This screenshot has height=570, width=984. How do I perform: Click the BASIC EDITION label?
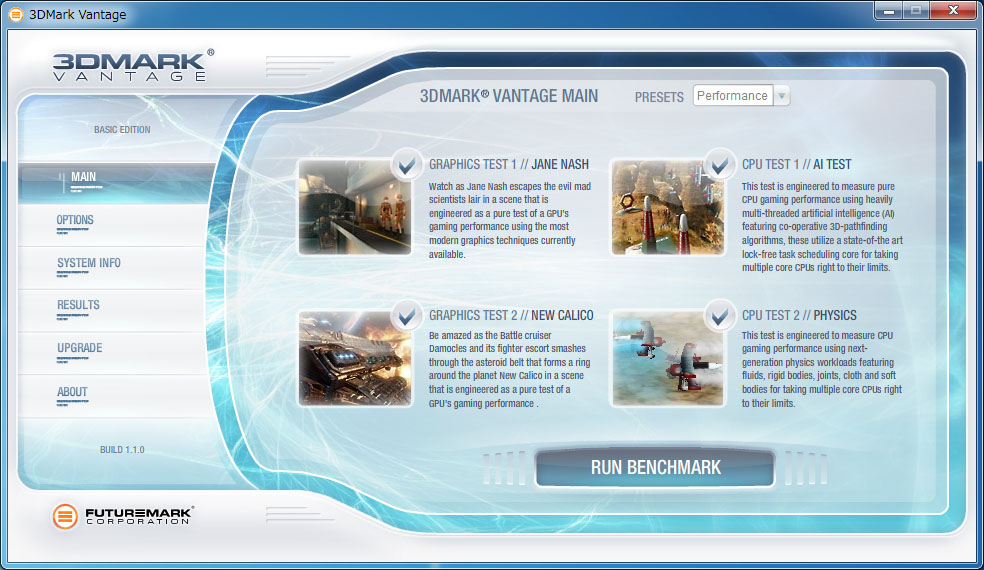click(122, 130)
